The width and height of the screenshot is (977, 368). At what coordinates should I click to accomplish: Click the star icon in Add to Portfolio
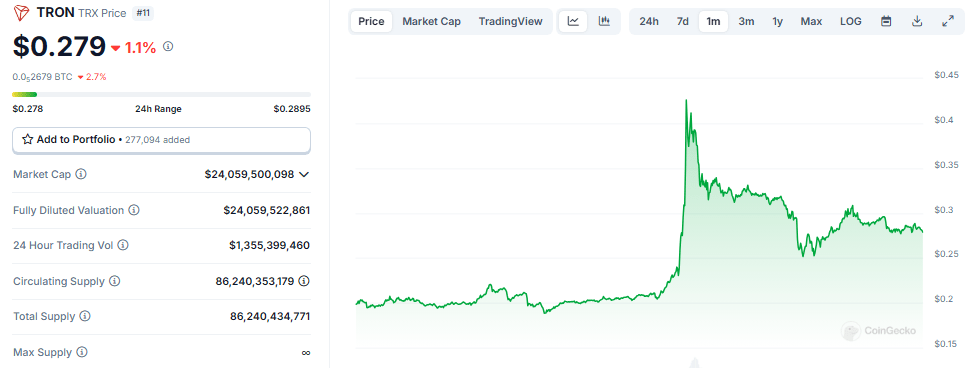click(27, 139)
